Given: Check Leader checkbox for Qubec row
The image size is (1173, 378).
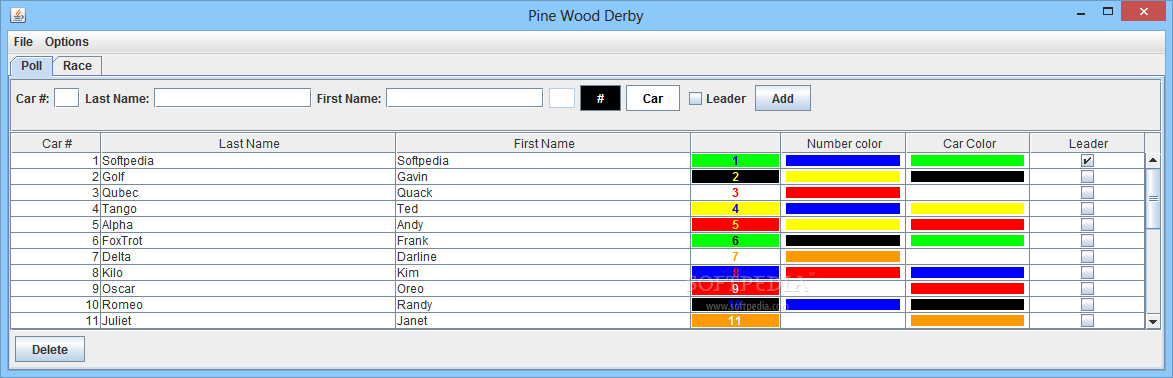Looking at the screenshot, I should point(1087,192).
